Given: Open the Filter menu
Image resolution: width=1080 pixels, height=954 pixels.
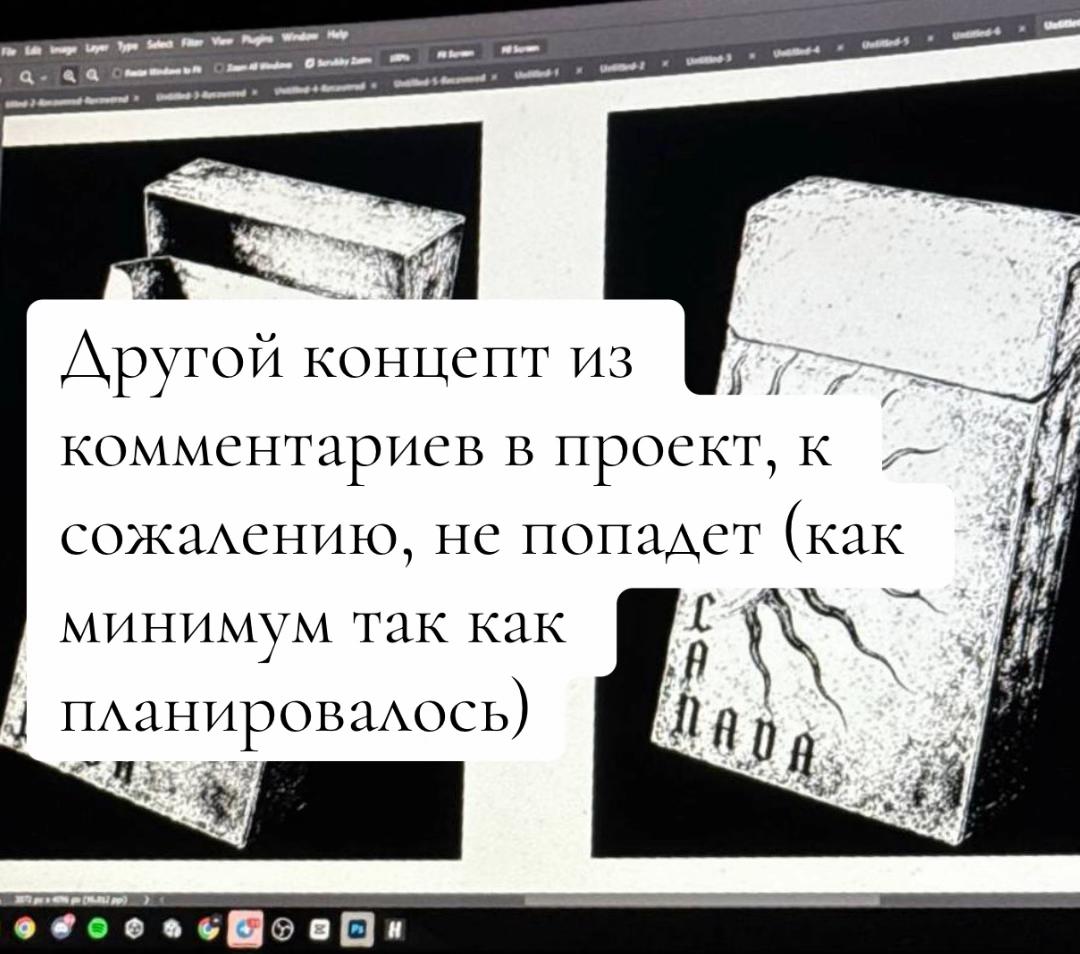Looking at the screenshot, I should click(x=191, y=42).
